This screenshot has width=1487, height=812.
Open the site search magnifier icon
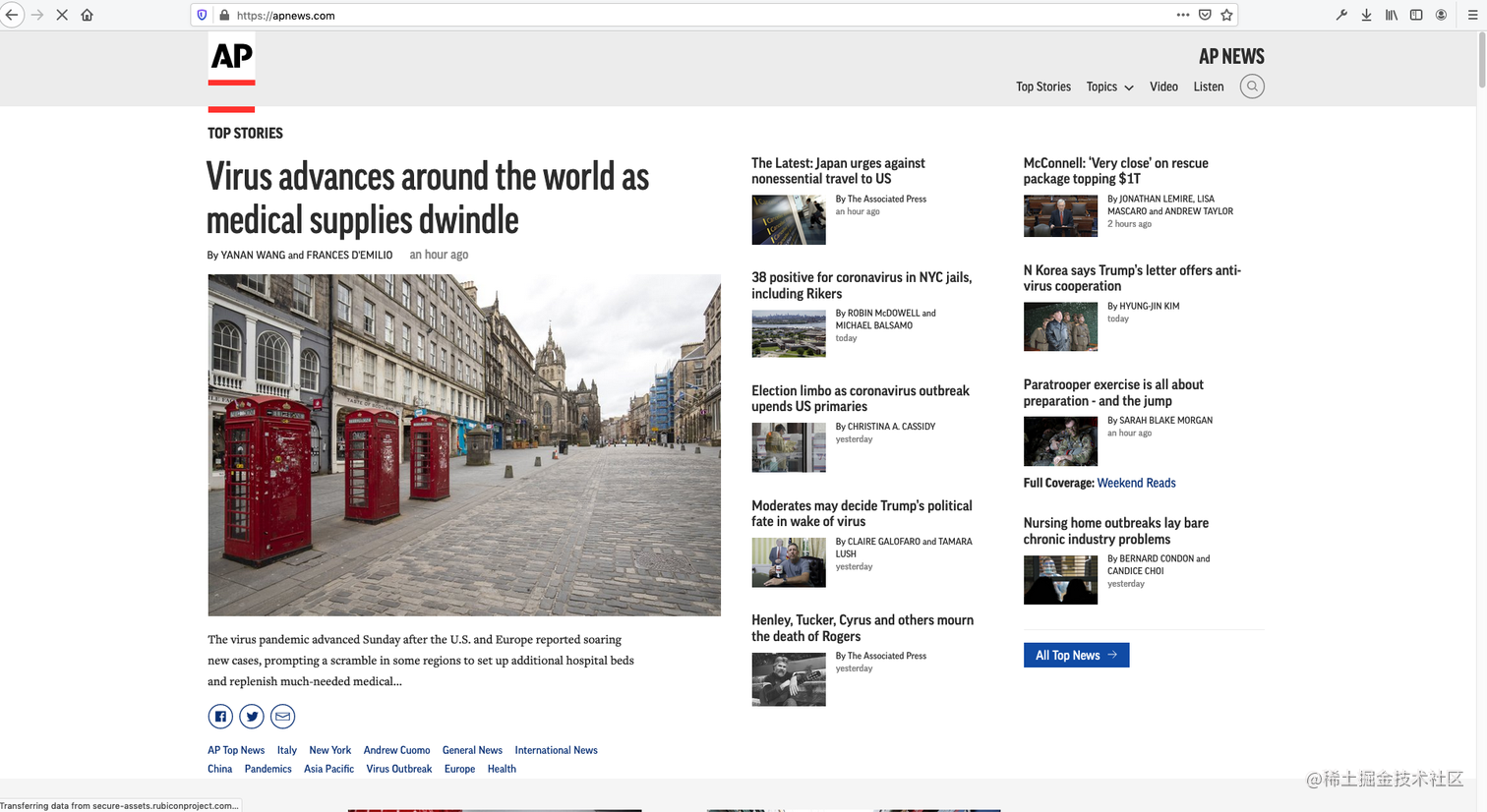(x=1252, y=87)
